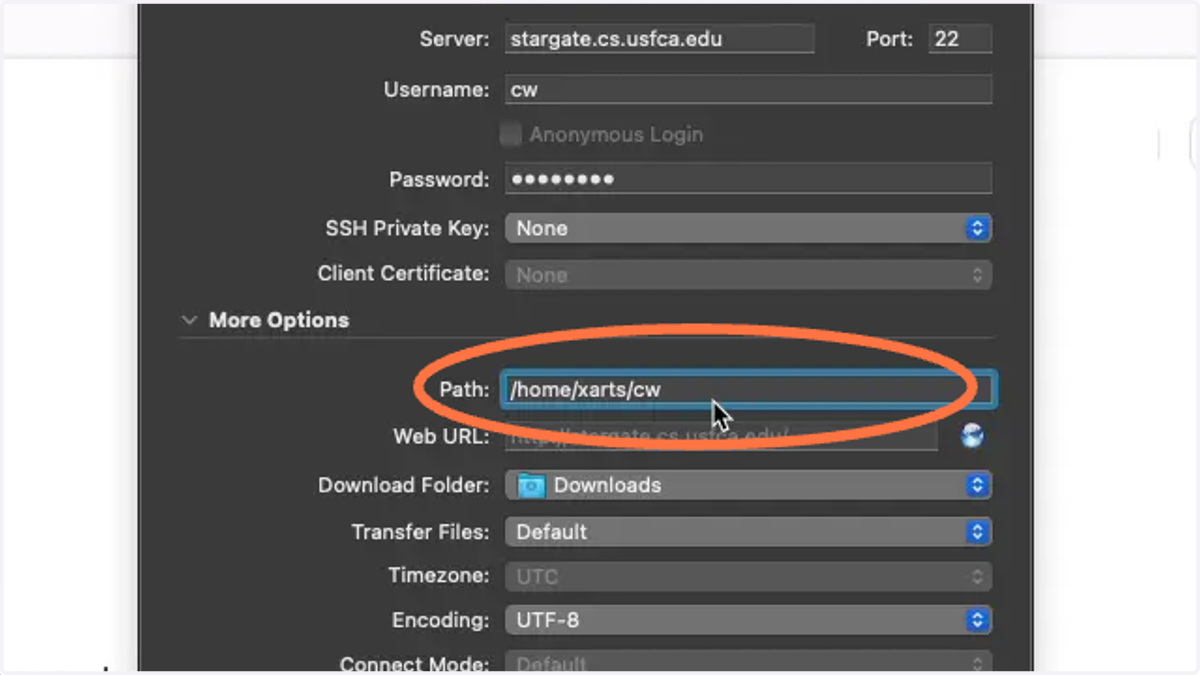Collapse the More Options section

(189, 321)
